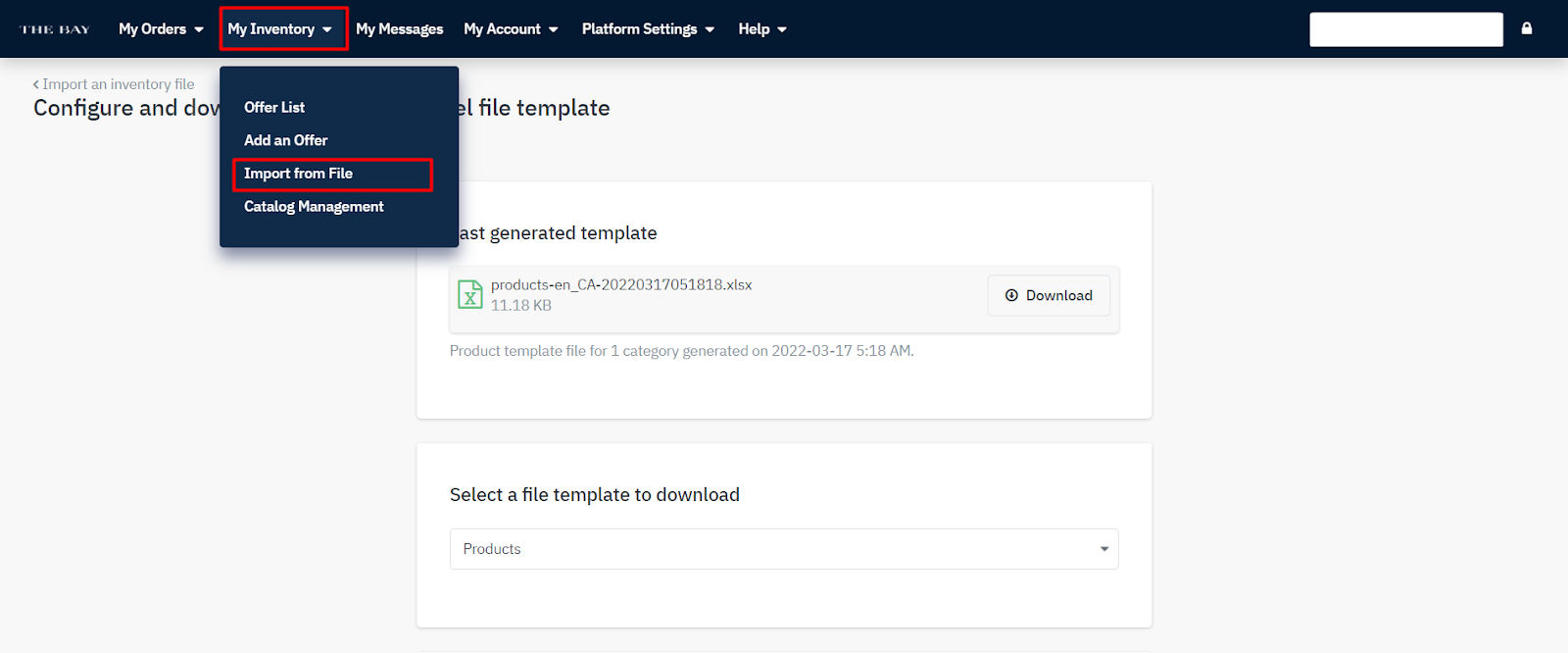Go to My Messages
The image size is (1568, 653).
pos(399,29)
